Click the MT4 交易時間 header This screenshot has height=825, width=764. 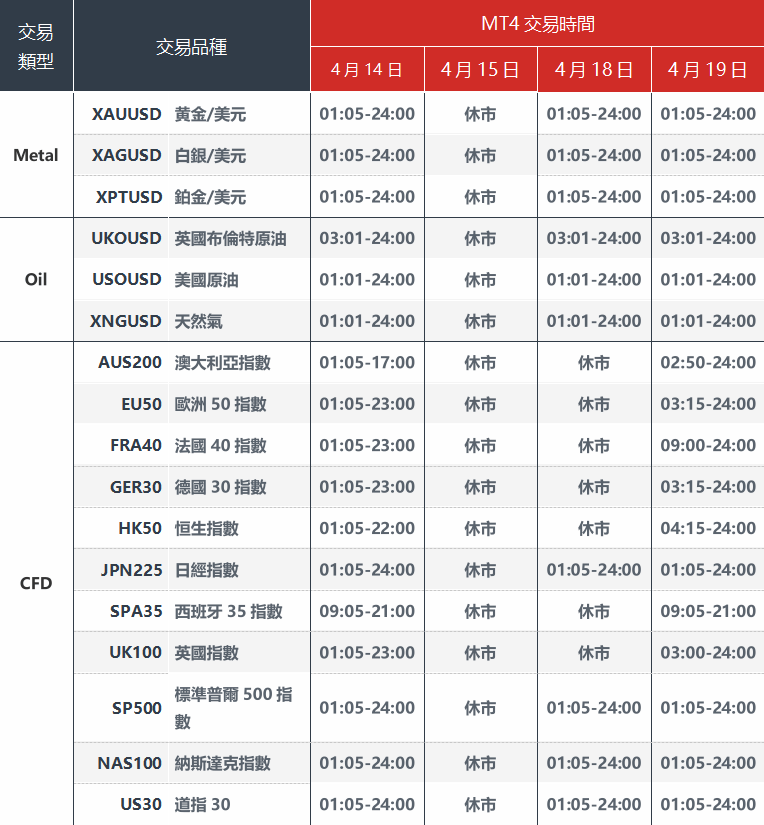[x=537, y=23]
